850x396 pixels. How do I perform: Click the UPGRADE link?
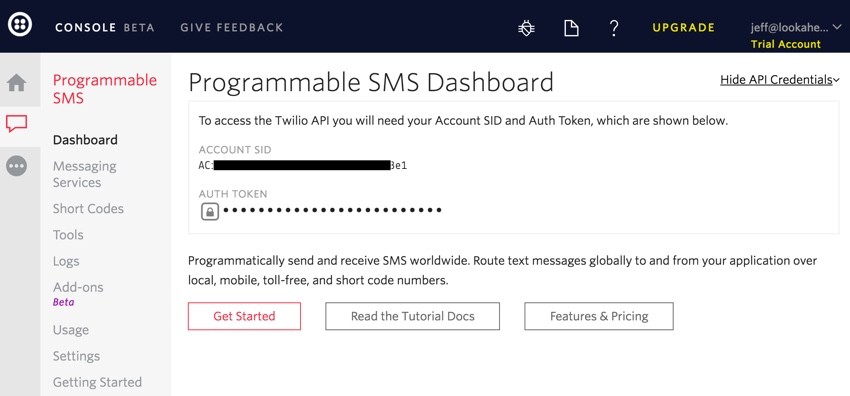[x=684, y=27]
